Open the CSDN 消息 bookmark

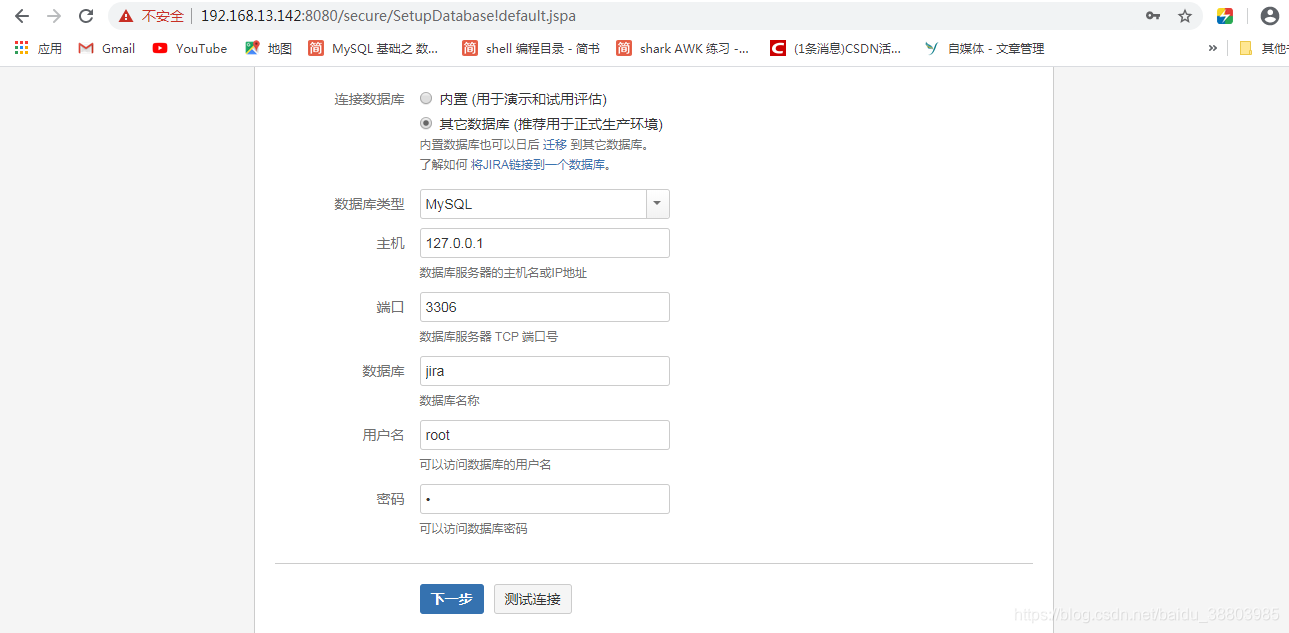click(836, 48)
